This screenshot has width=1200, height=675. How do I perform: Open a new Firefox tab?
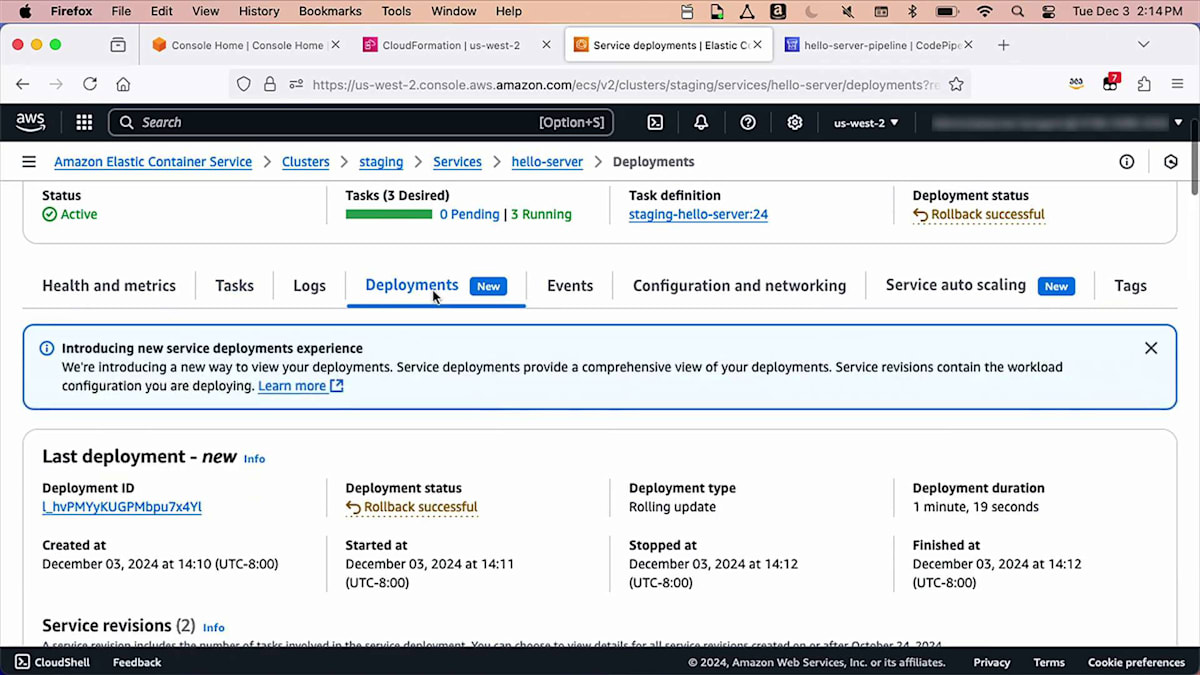tap(1004, 45)
